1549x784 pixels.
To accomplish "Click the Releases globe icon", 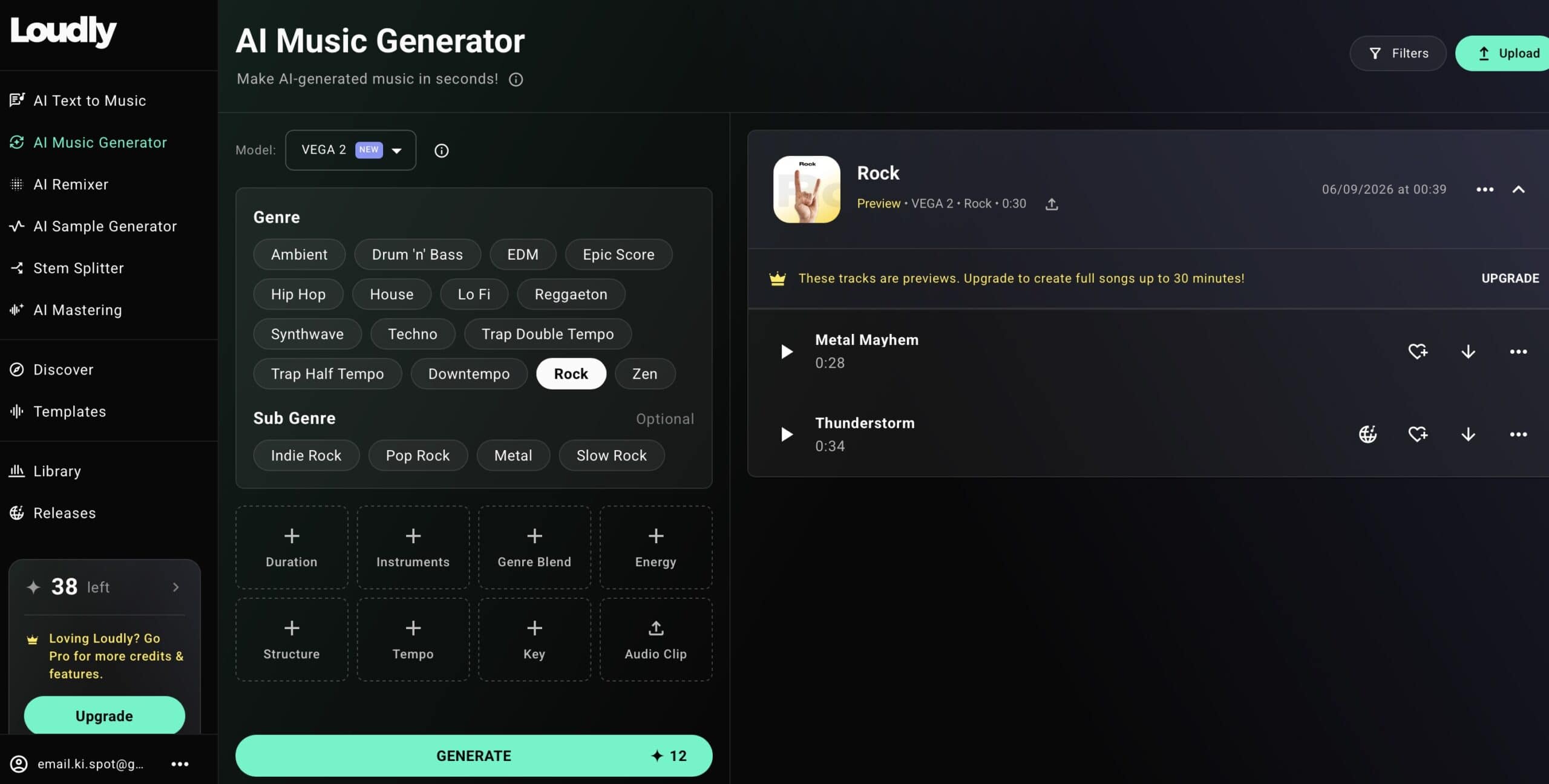I will tap(17, 513).
